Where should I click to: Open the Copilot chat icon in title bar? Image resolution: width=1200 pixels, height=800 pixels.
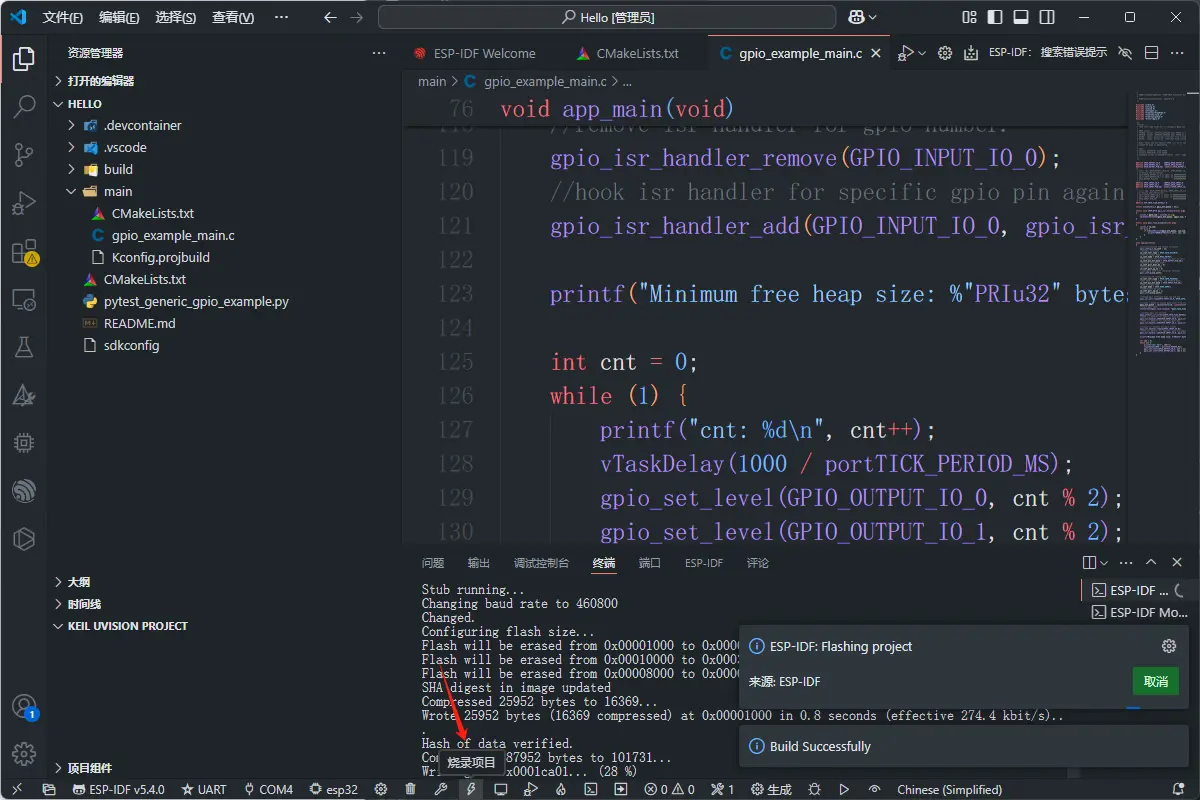click(x=856, y=17)
